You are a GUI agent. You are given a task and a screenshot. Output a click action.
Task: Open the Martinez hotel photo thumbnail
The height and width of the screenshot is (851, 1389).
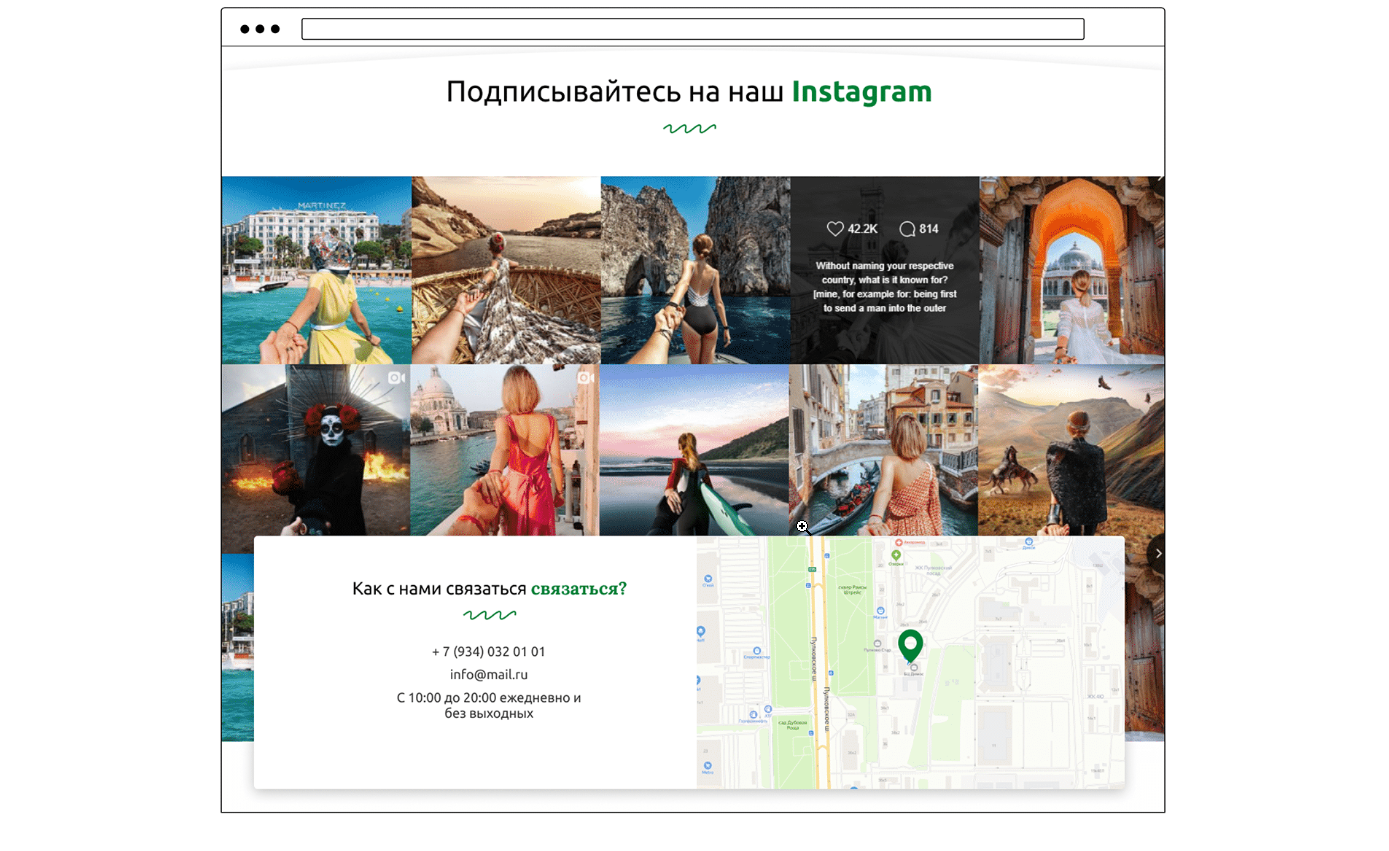tap(316, 270)
